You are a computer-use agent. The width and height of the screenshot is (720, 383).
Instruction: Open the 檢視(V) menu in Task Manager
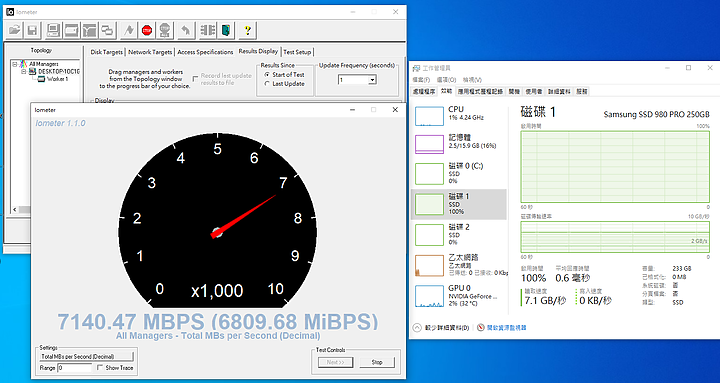coord(472,80)
